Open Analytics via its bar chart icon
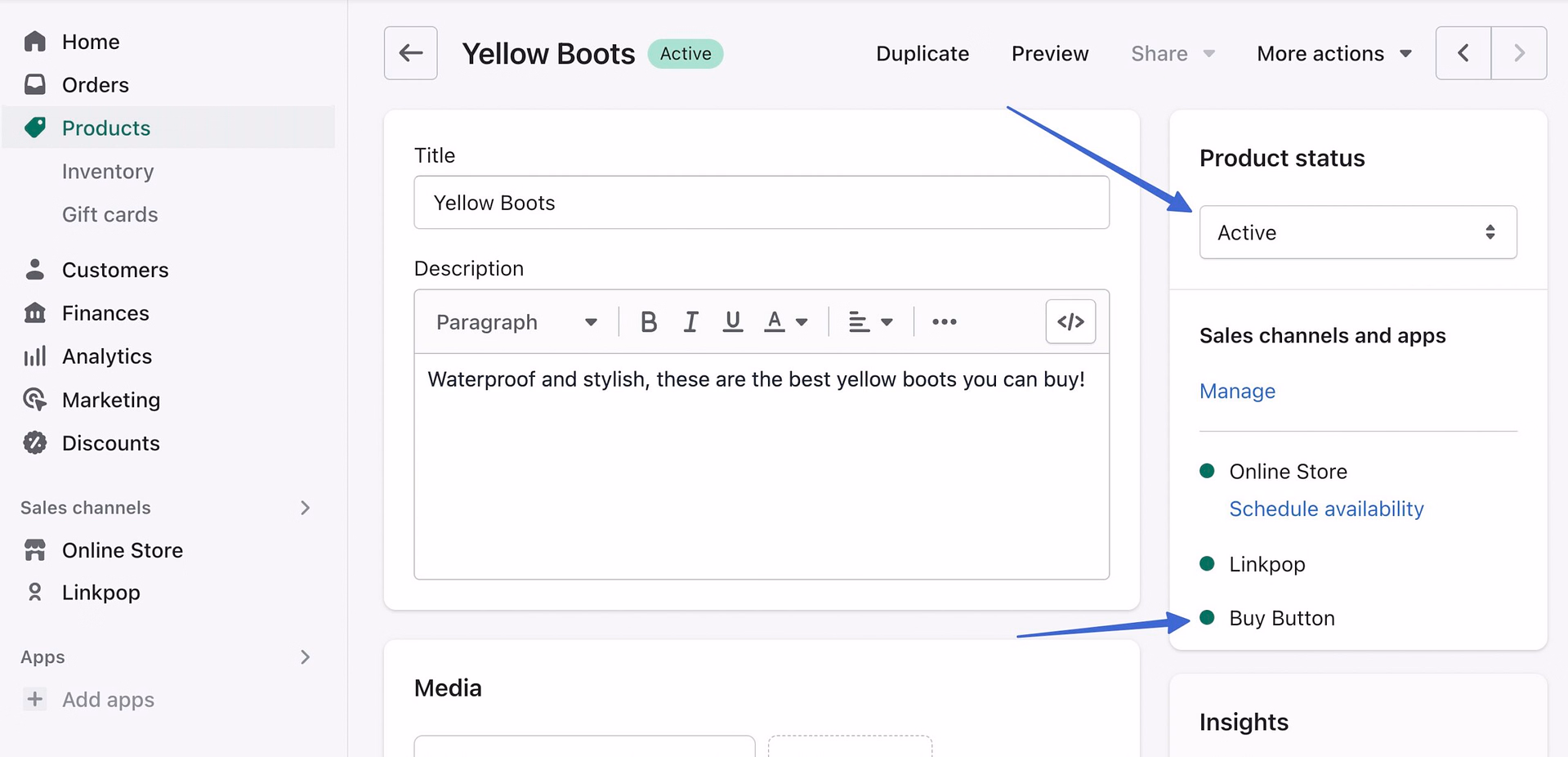The height and width of the screenshot is (757, 1568). tap(34, 356)
